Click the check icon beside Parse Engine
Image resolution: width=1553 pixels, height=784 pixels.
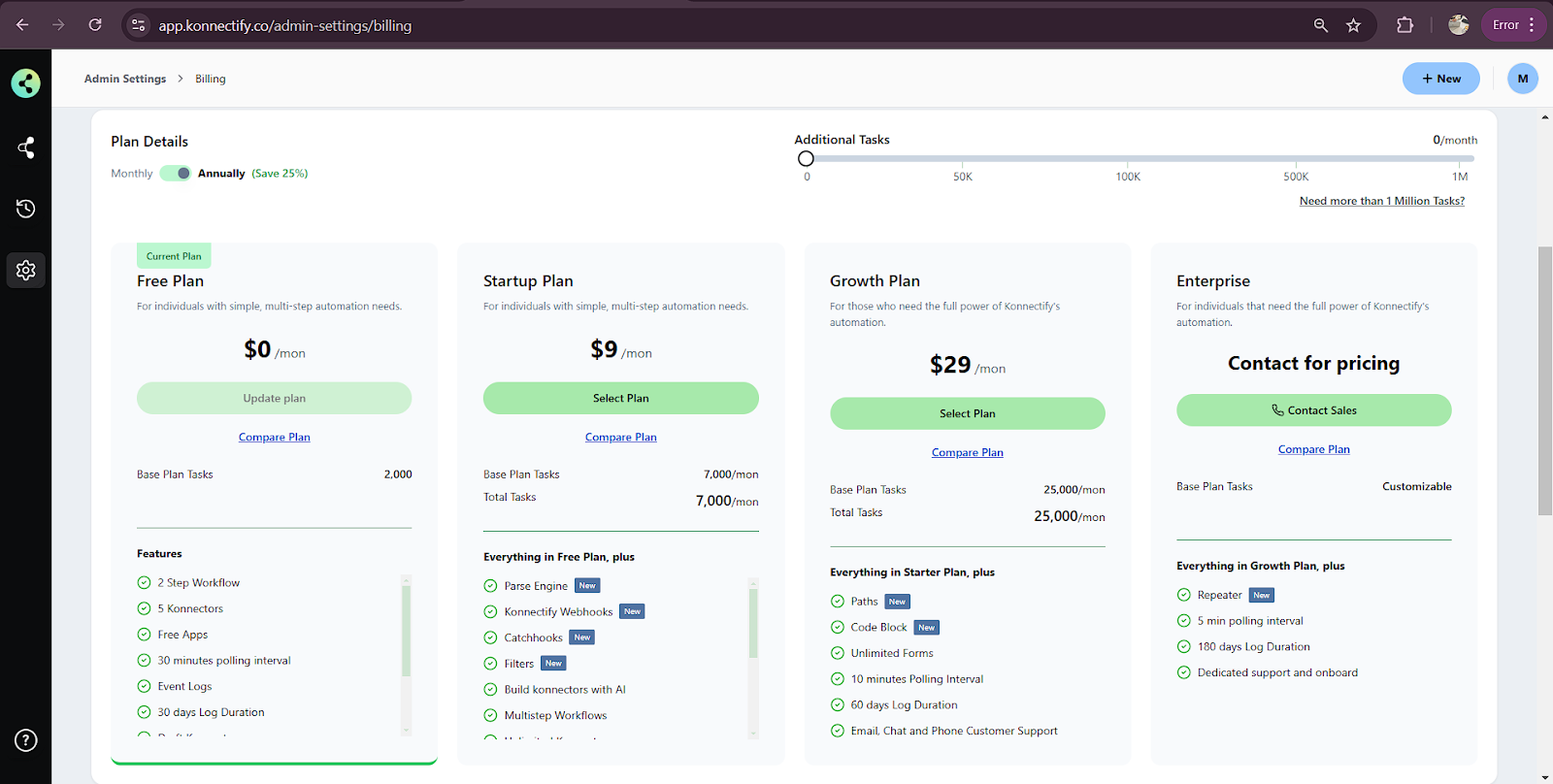[490, 586]
